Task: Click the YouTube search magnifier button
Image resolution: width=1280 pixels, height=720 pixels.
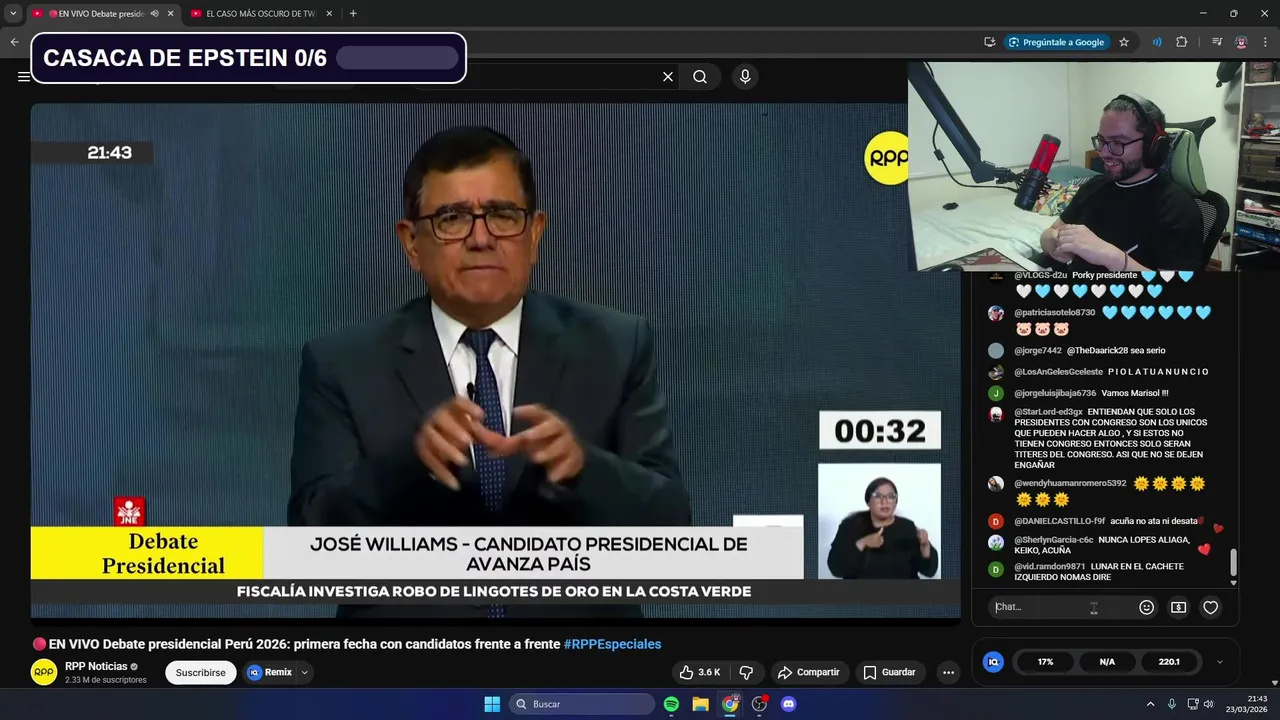Action: point(700,77)
